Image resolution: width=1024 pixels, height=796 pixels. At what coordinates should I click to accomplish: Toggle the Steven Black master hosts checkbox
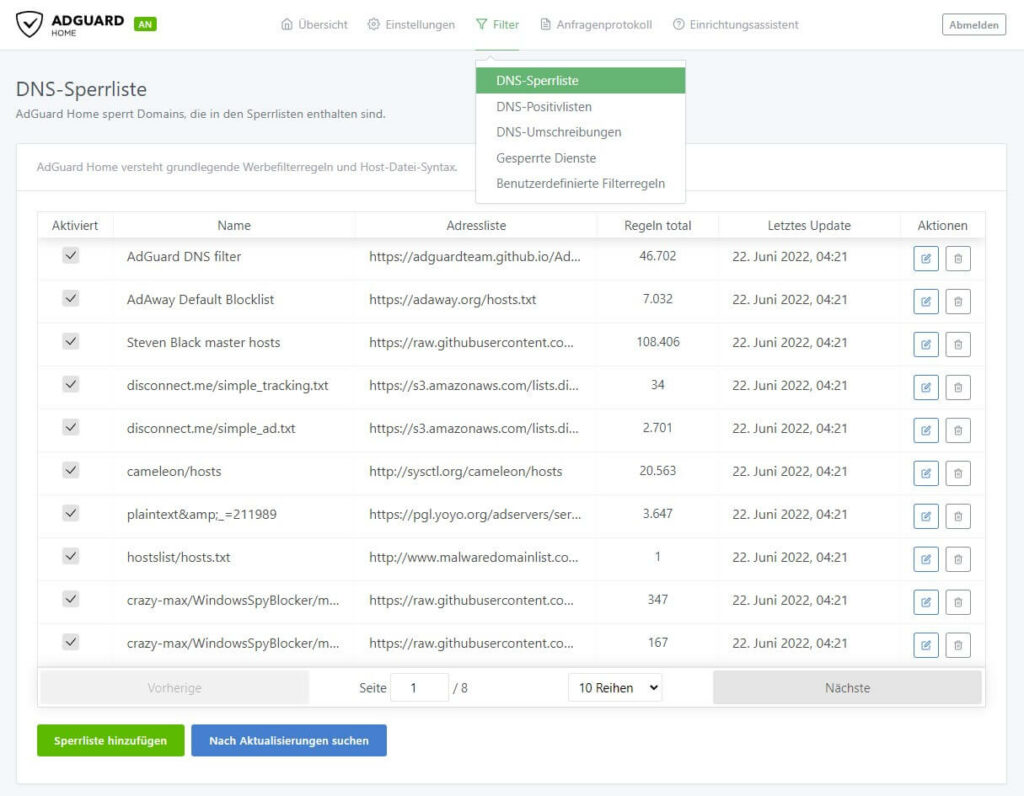pyautogui.click(x=71, y=341)
